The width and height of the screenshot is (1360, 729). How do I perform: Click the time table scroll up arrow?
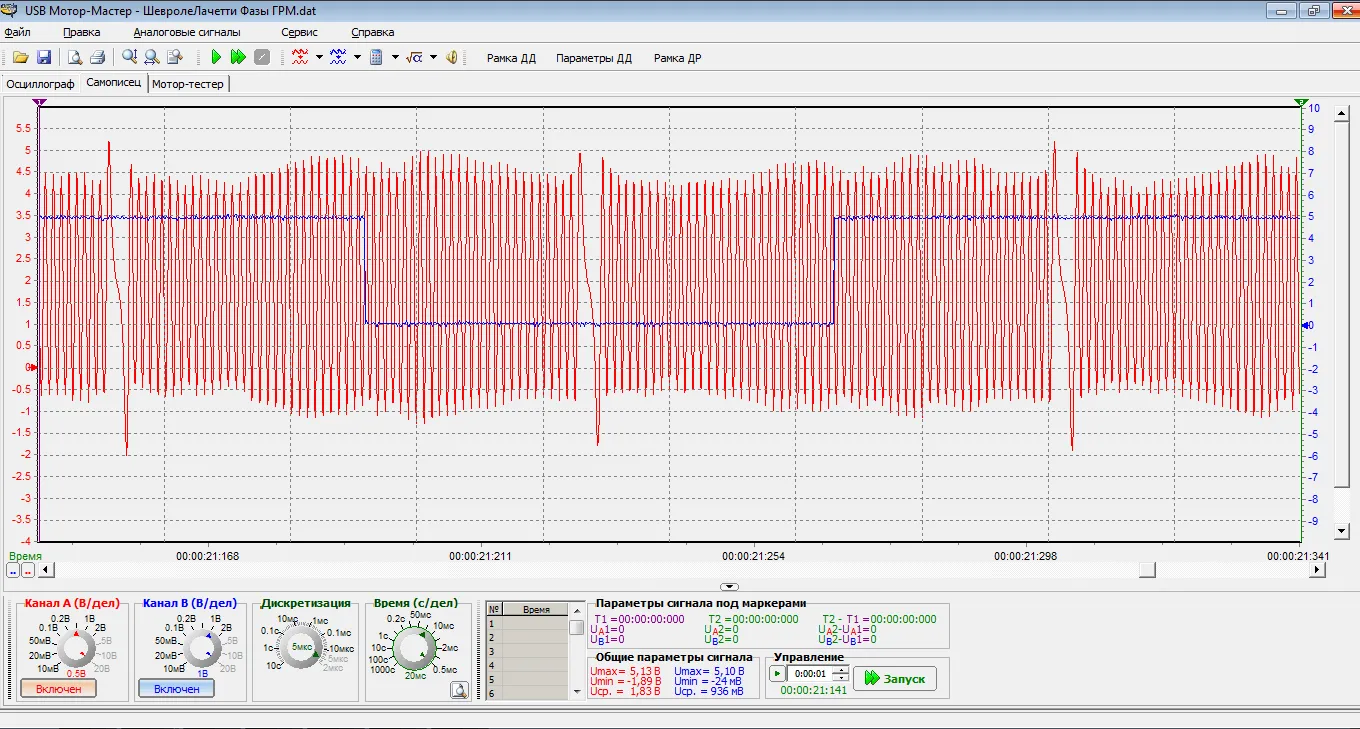pos(577,609)
